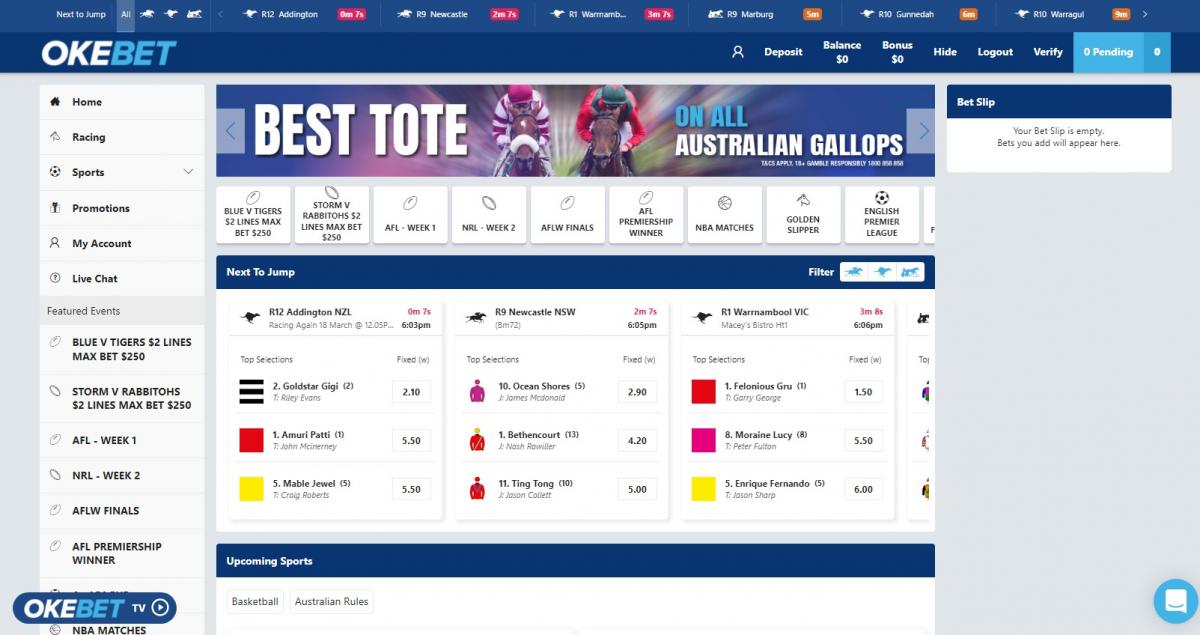Select Felonious Gru odds 1.50
Screen dimensions: 1200x635
pyautogui.click(x=864, y=391)
